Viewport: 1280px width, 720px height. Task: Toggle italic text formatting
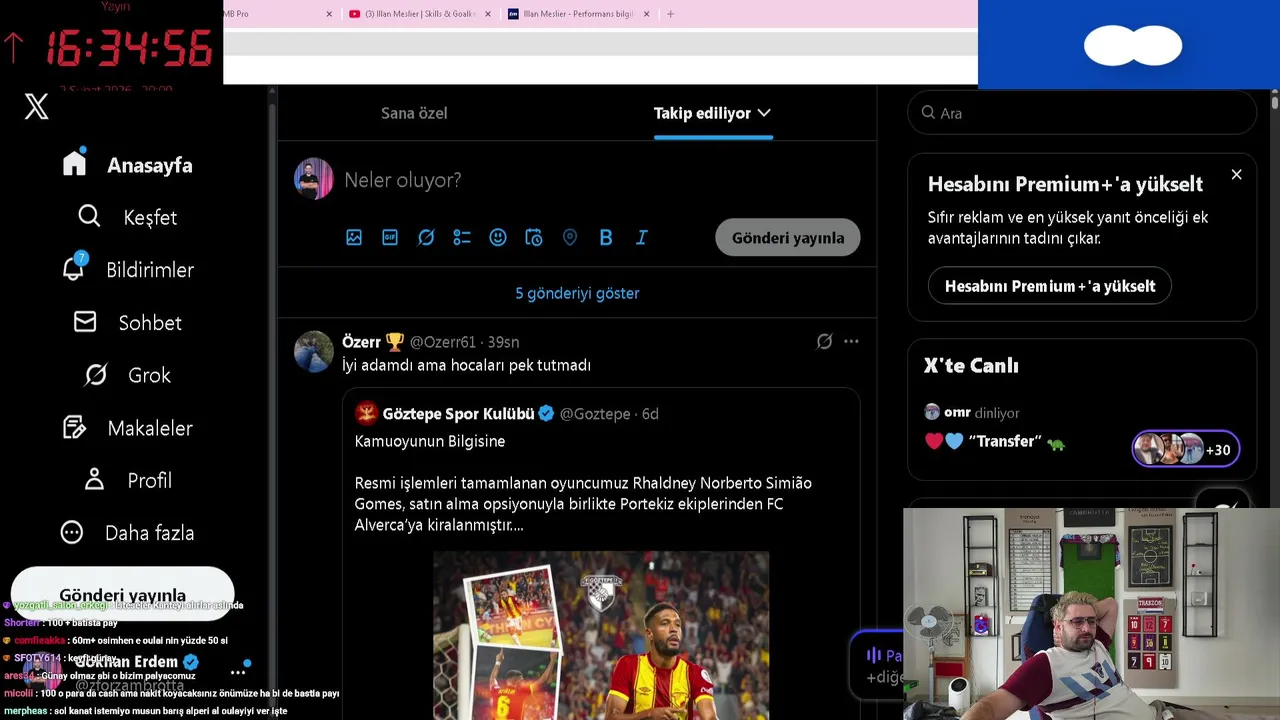point(642,237)
